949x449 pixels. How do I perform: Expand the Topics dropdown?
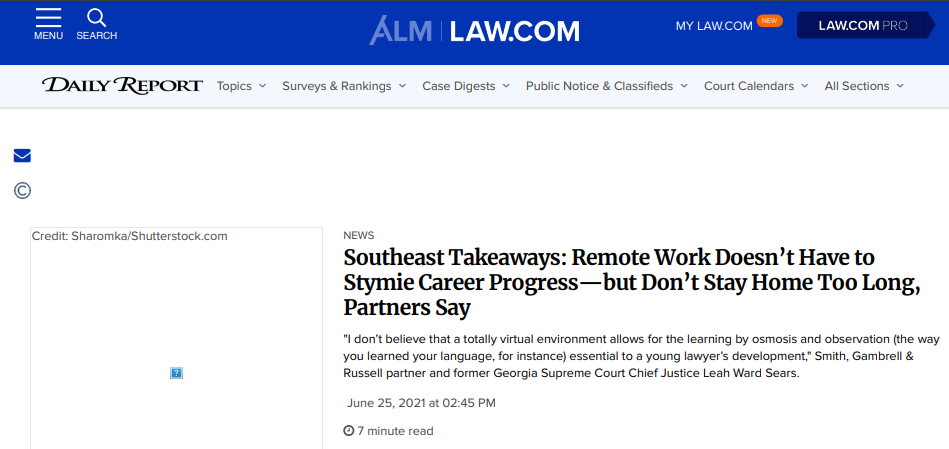click(x=241, y=86)
